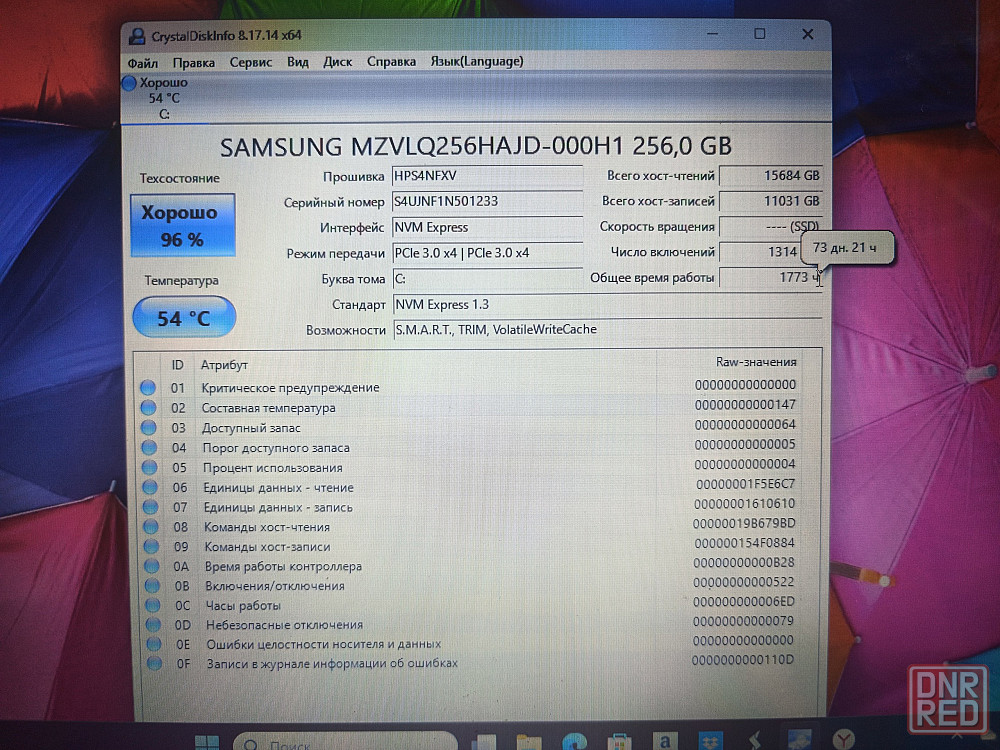The width and height of the screenshot is (1000, 750).
Task: Click raw value 000000154F0884
Action: coord(744,543)
